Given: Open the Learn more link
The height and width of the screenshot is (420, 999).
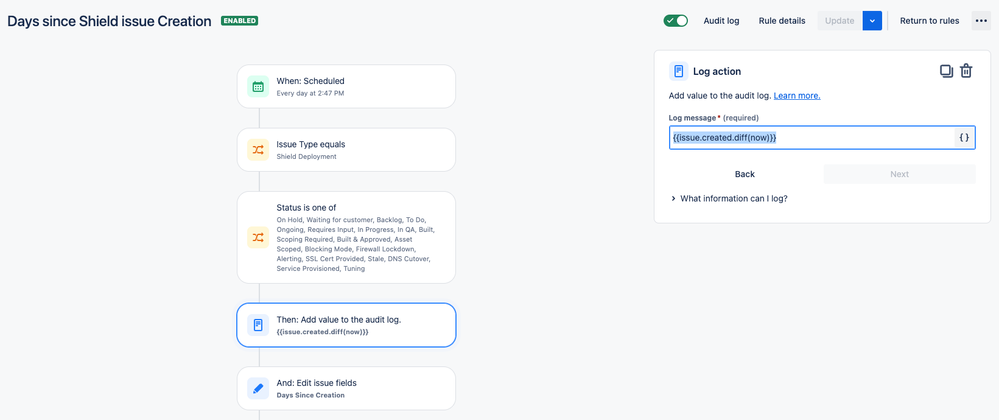Looking at the screenshot, I should coord(797,96).
